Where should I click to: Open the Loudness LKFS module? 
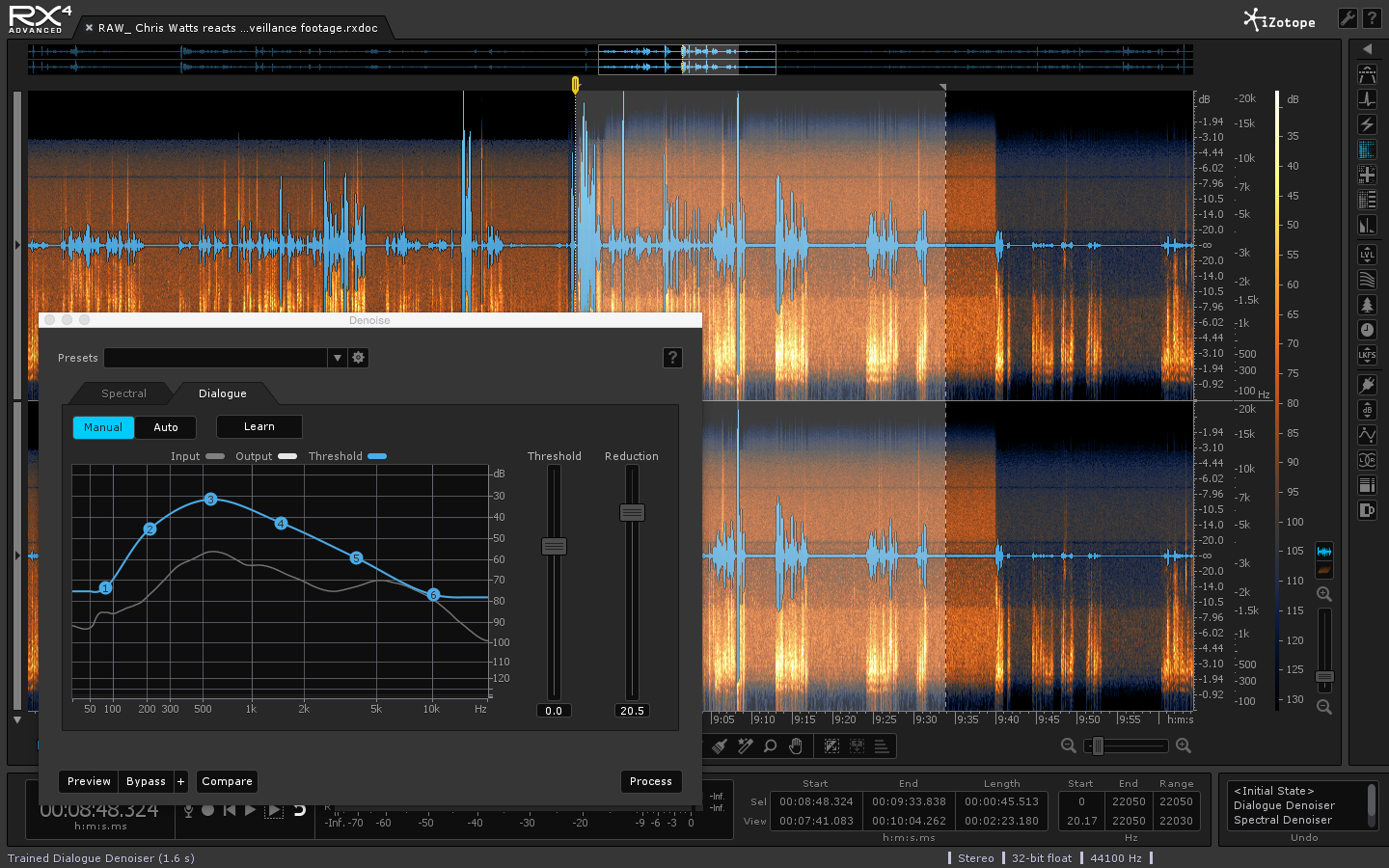tap(1367, 355)
